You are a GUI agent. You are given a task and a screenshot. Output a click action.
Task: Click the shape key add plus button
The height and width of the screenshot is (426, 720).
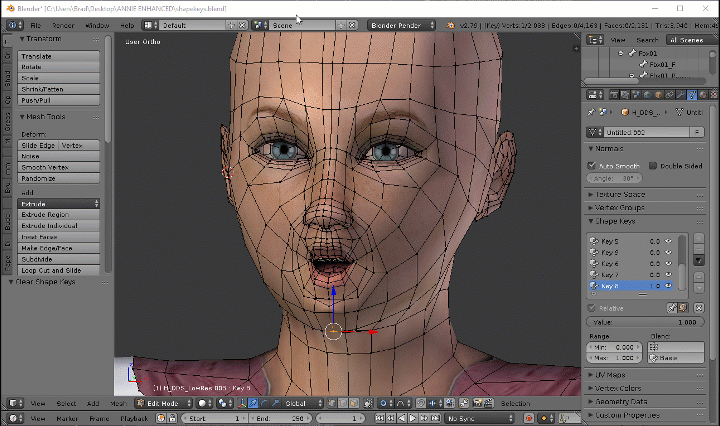699,237
